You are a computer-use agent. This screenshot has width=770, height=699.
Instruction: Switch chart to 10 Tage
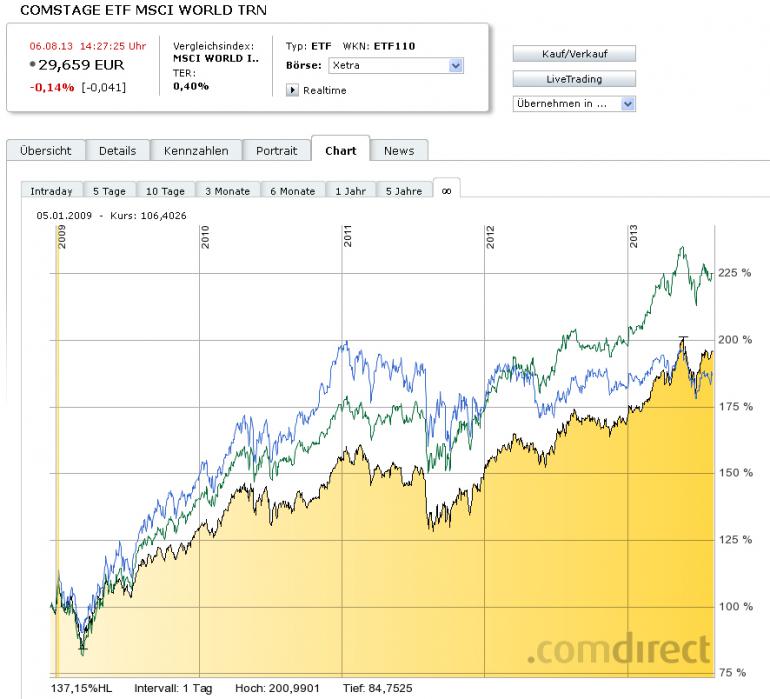(165, 191)
